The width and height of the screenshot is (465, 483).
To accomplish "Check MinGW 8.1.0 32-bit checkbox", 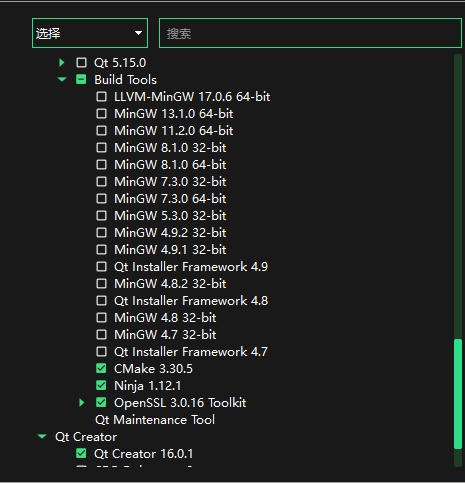I will pyautogui.click(x=101, y=147).
